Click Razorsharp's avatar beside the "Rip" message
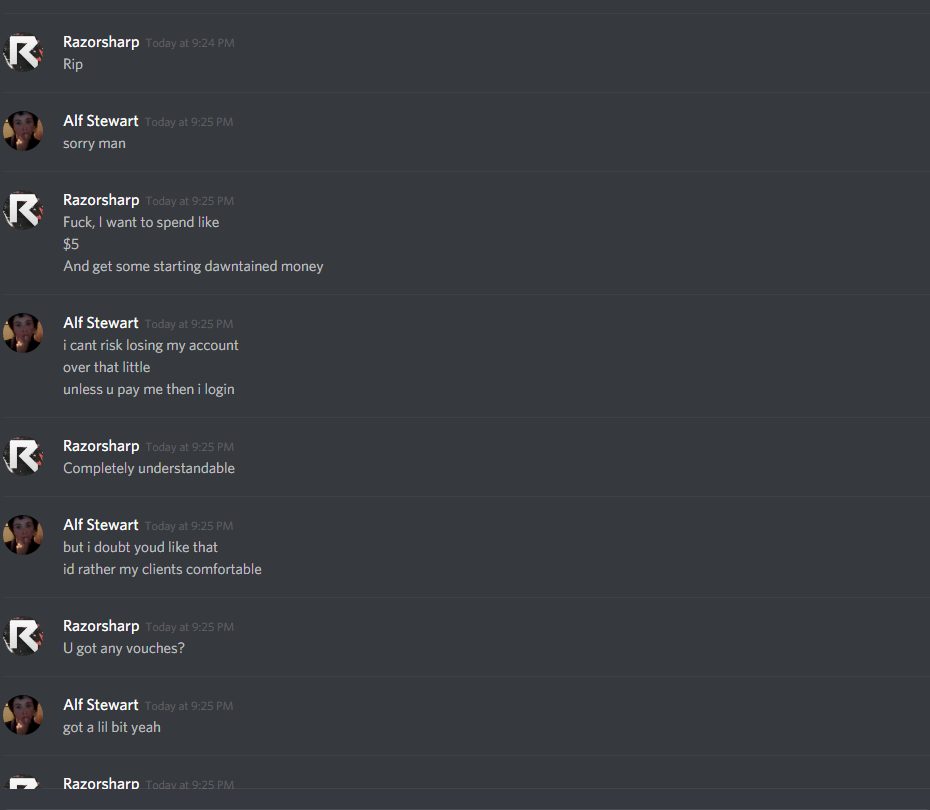Viewport: 930px width, 810px height. (23, 52)
